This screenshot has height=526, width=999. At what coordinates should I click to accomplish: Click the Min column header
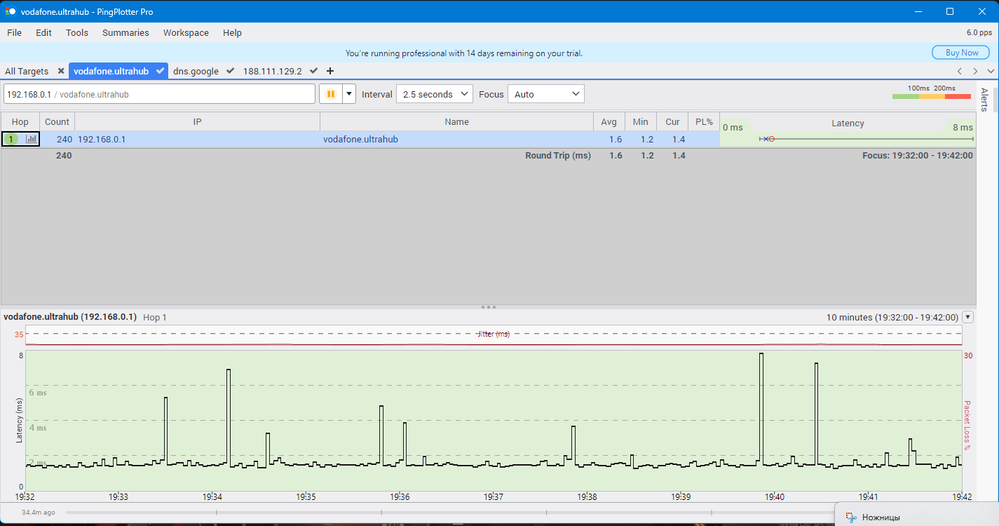click(x=640, y=122)
